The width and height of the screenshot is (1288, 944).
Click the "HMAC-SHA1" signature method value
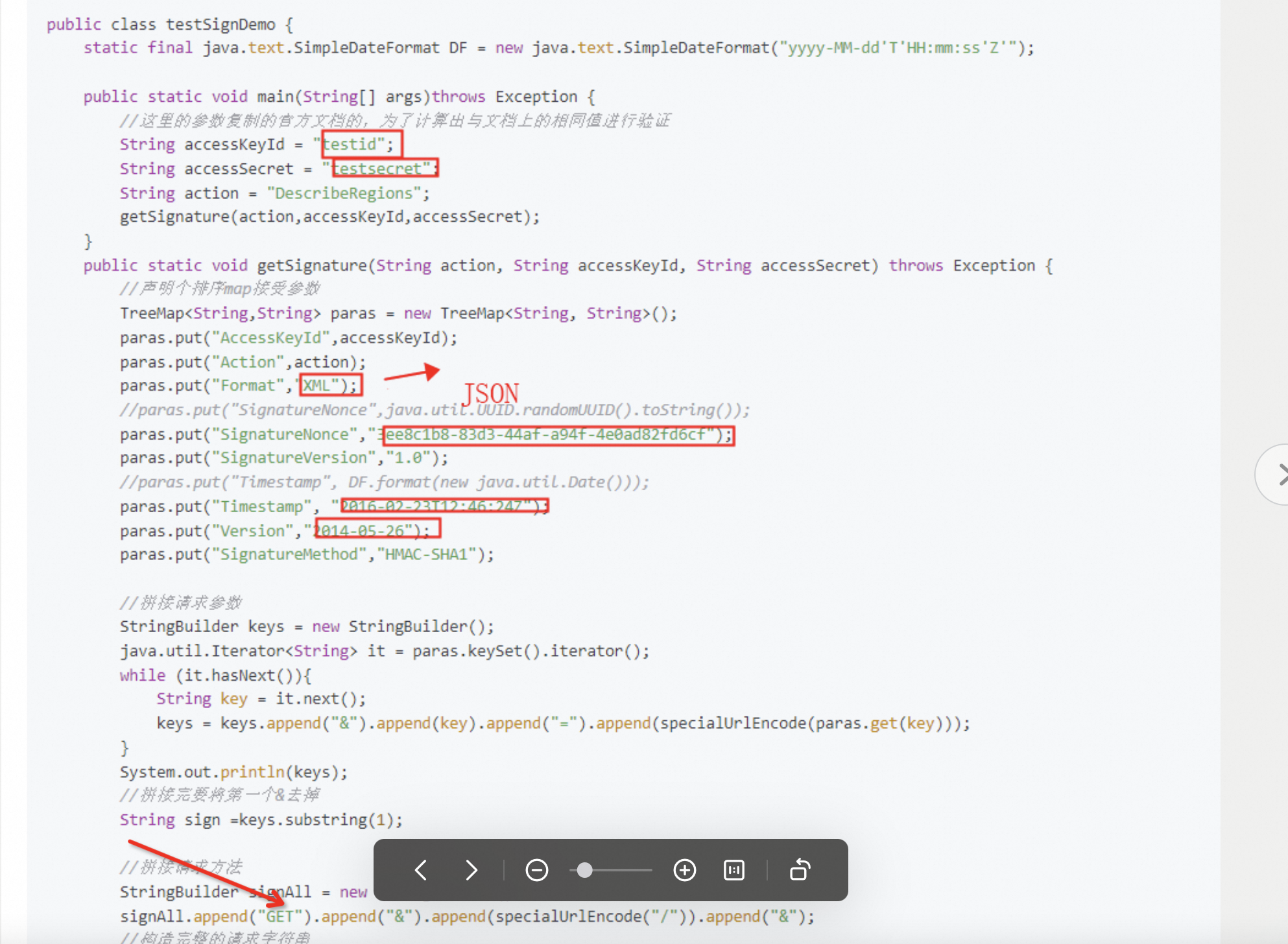click(x=426, y=554)
